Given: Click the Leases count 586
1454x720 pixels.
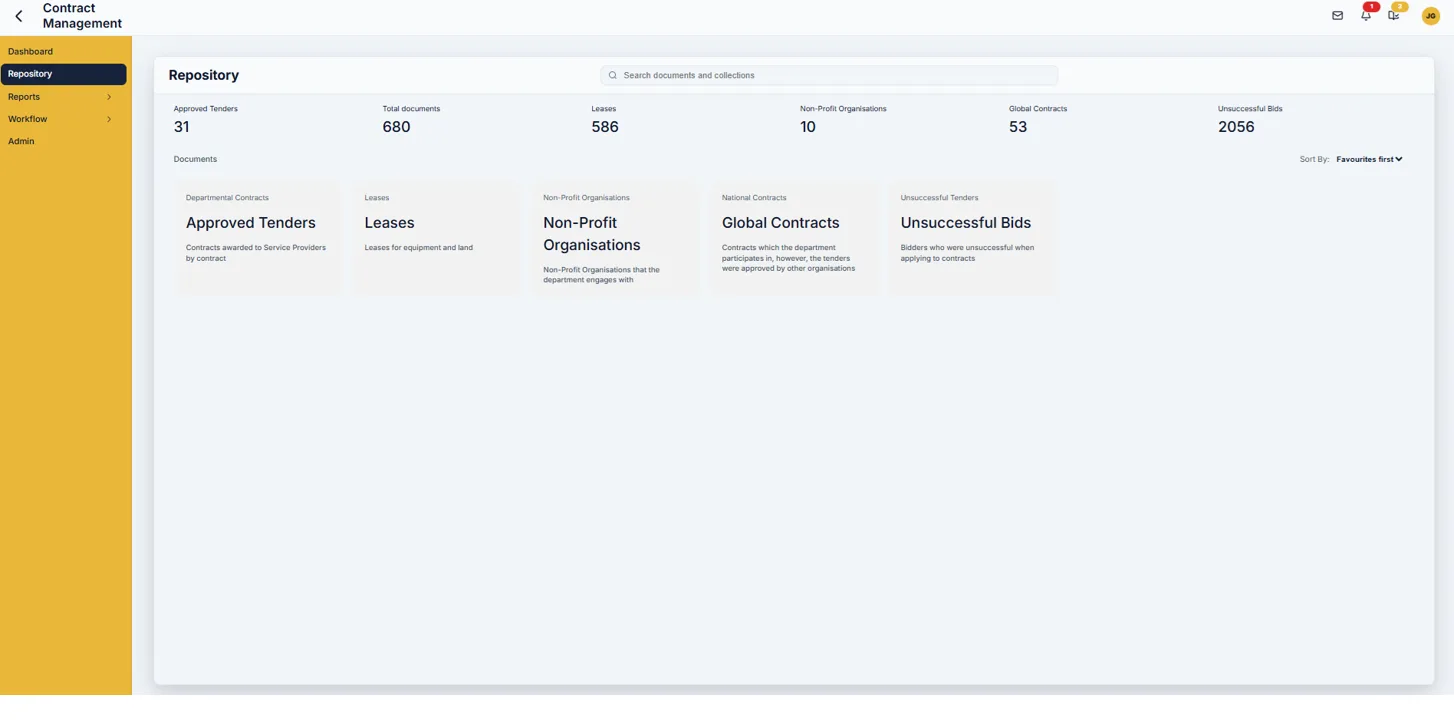Looking at the screenshot, I should point(605,127).
